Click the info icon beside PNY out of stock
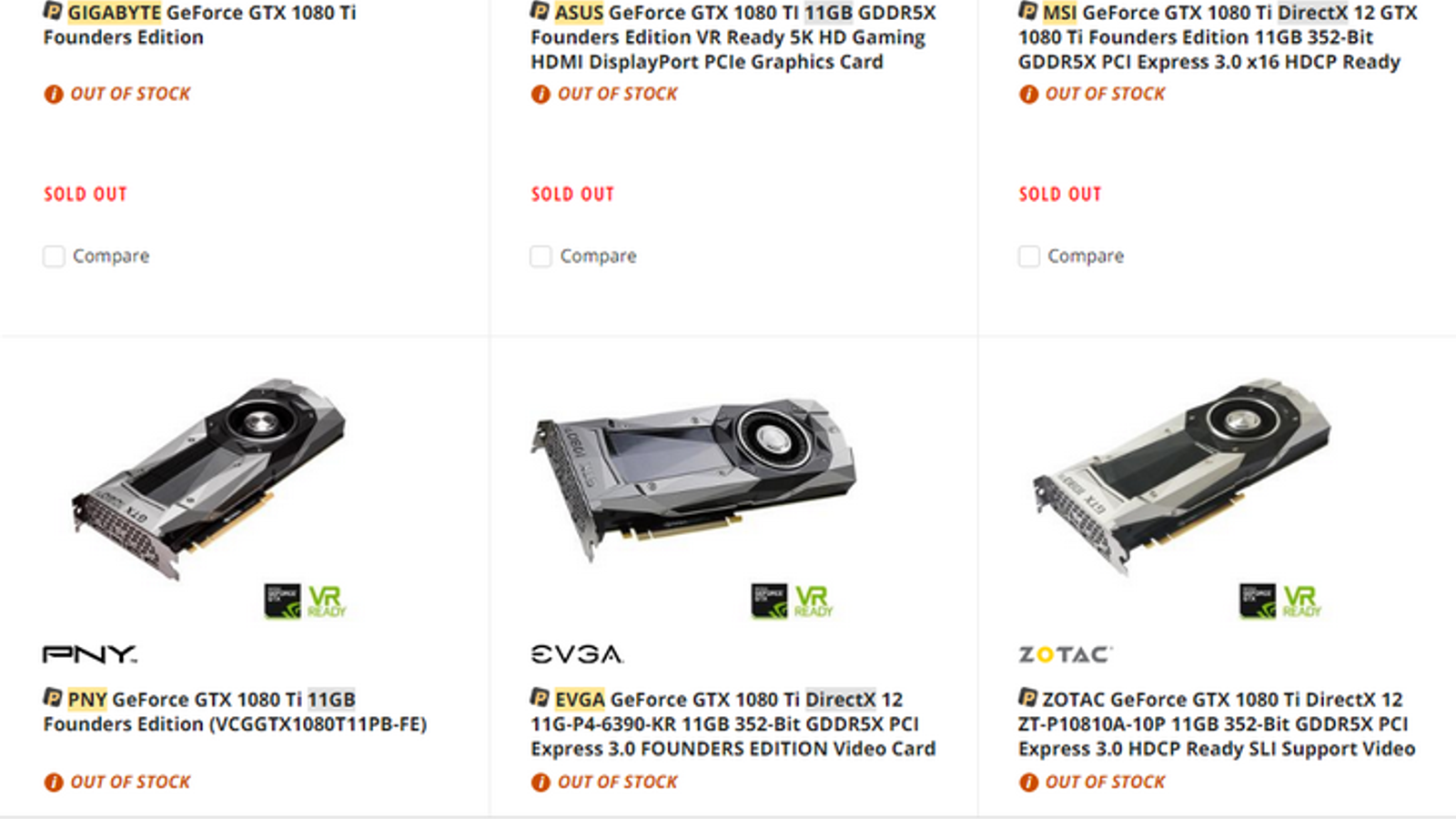The width and height of the screenshot is (1456, 819). point(54,782)
